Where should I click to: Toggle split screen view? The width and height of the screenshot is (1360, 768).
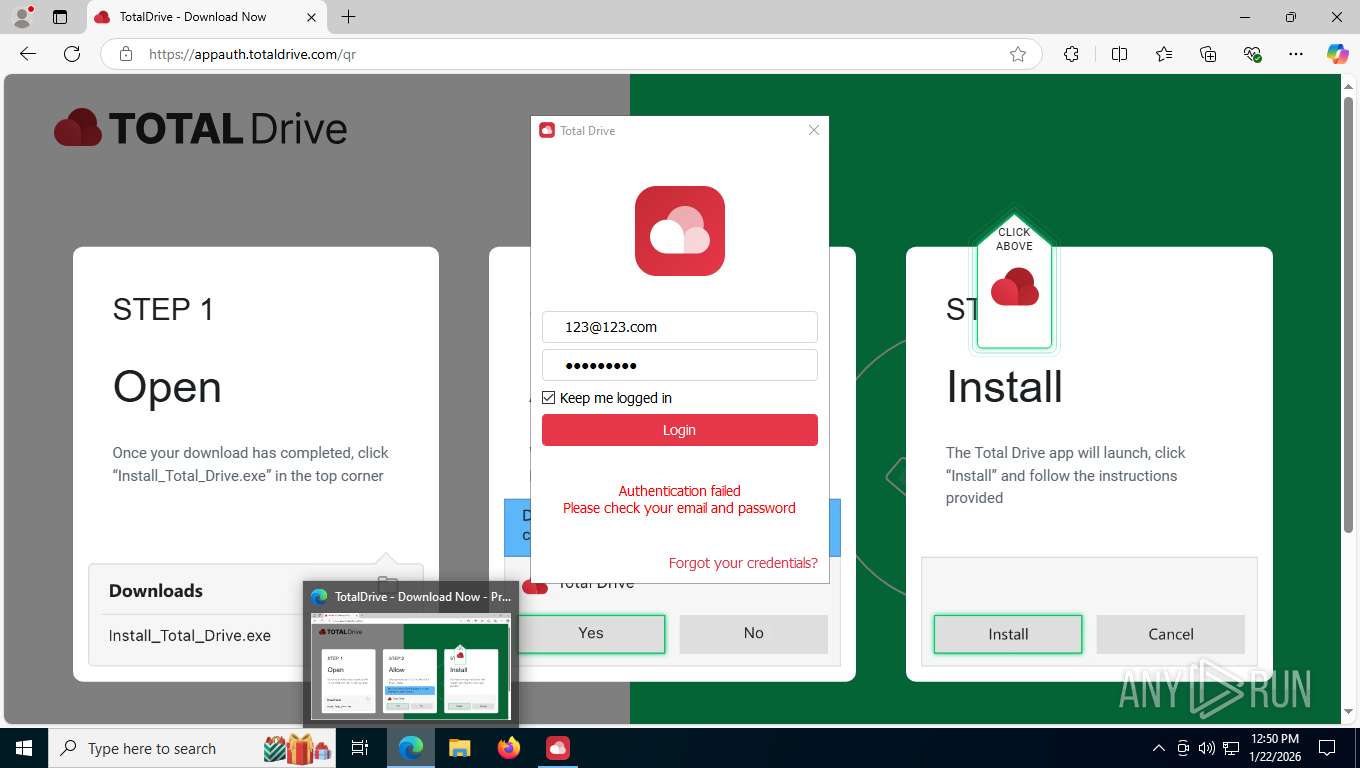coord(1119,54)
